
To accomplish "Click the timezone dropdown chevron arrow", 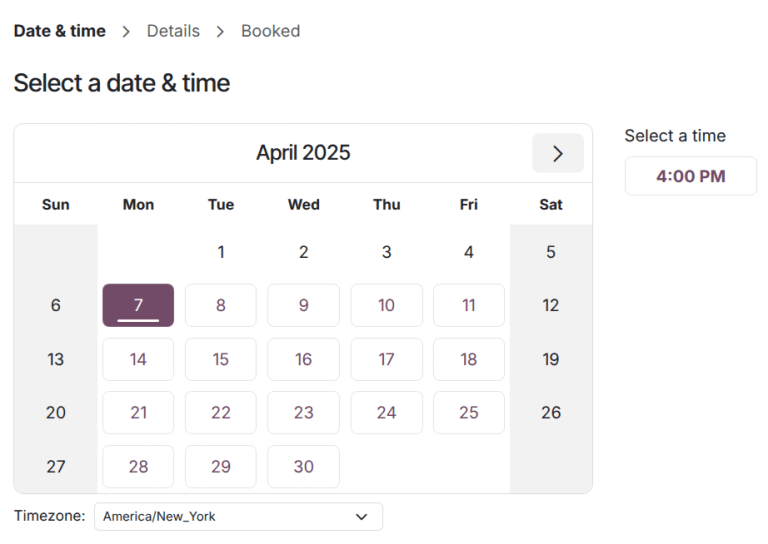I will [x=361, y=516].
